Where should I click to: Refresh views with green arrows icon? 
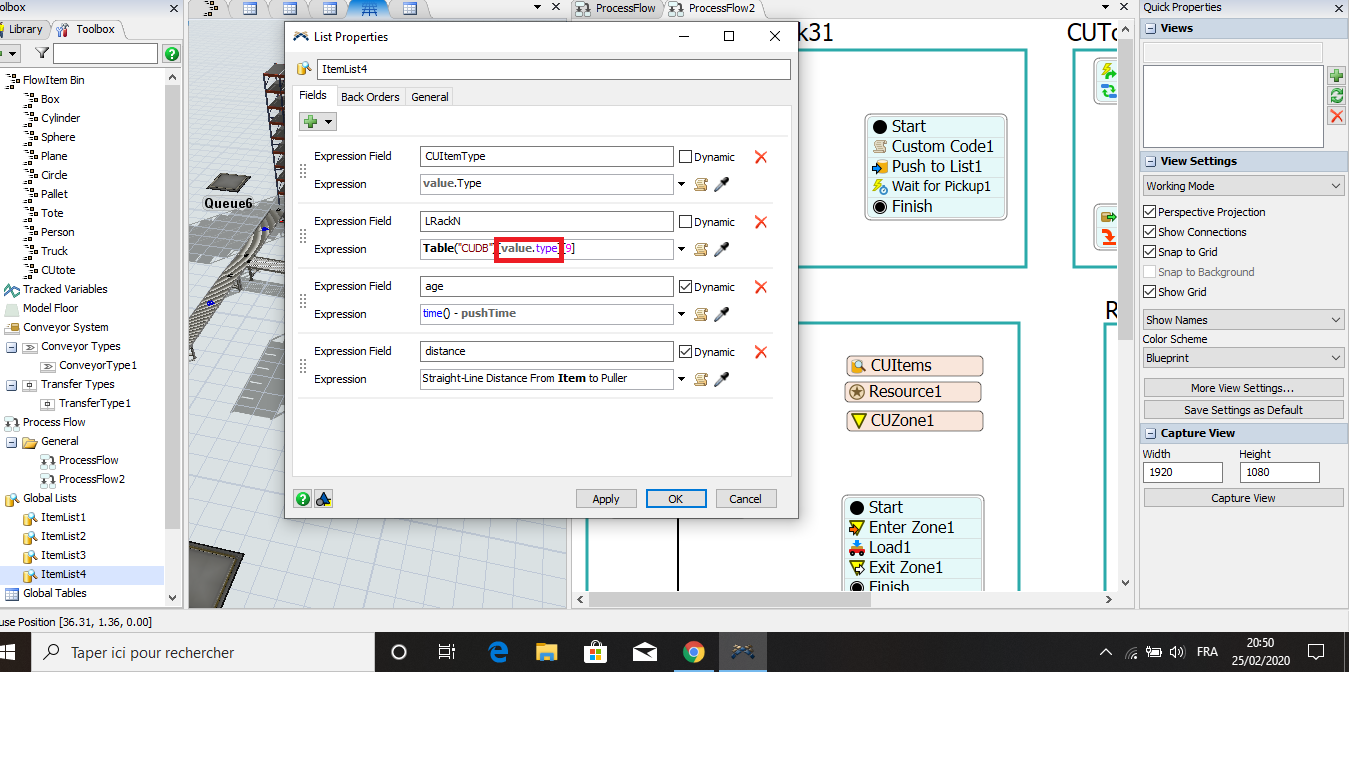pos(1337,96)
